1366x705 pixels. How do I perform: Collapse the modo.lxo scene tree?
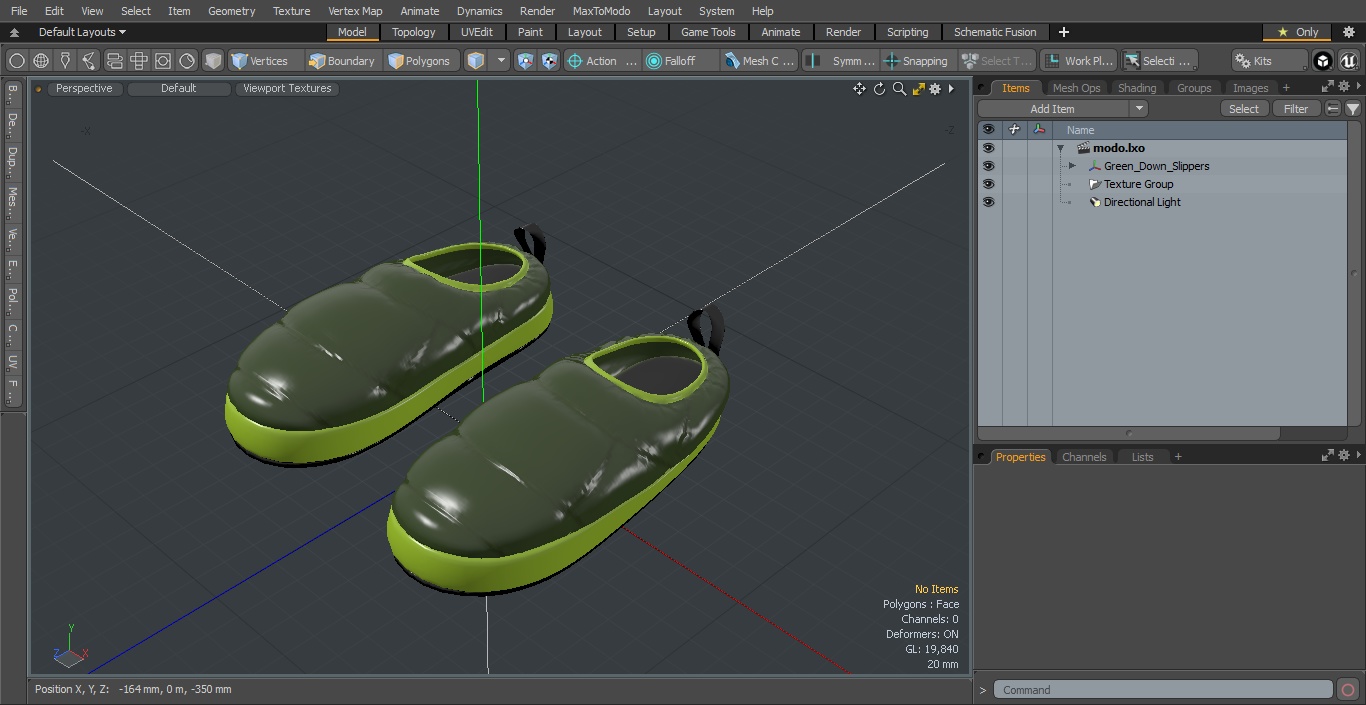(1061, 148)
